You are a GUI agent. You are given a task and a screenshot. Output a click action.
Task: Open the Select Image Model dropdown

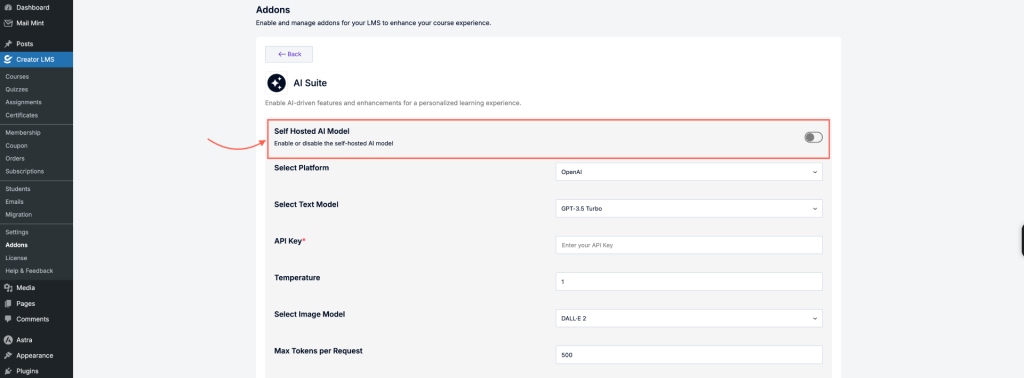pyautogui.click(x=688, y=319)
